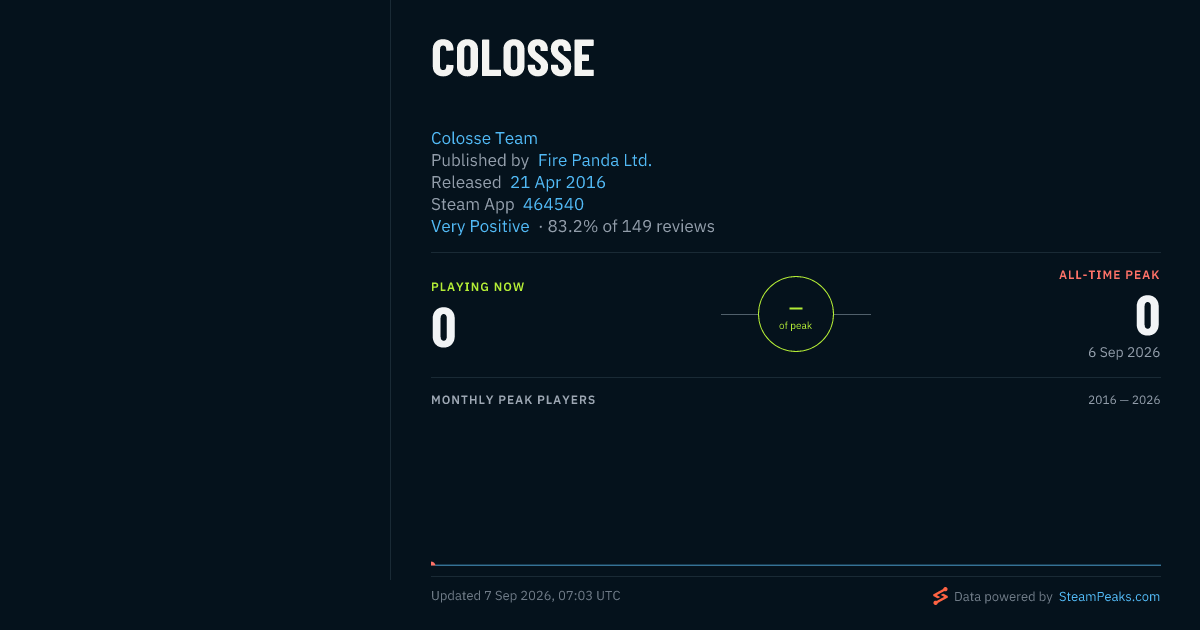Image resolution: width=1200 pixels, height=630 pixels.
Task: Click the COLOSSE game title
Action: pyautogui.click(x=513, y=58)
